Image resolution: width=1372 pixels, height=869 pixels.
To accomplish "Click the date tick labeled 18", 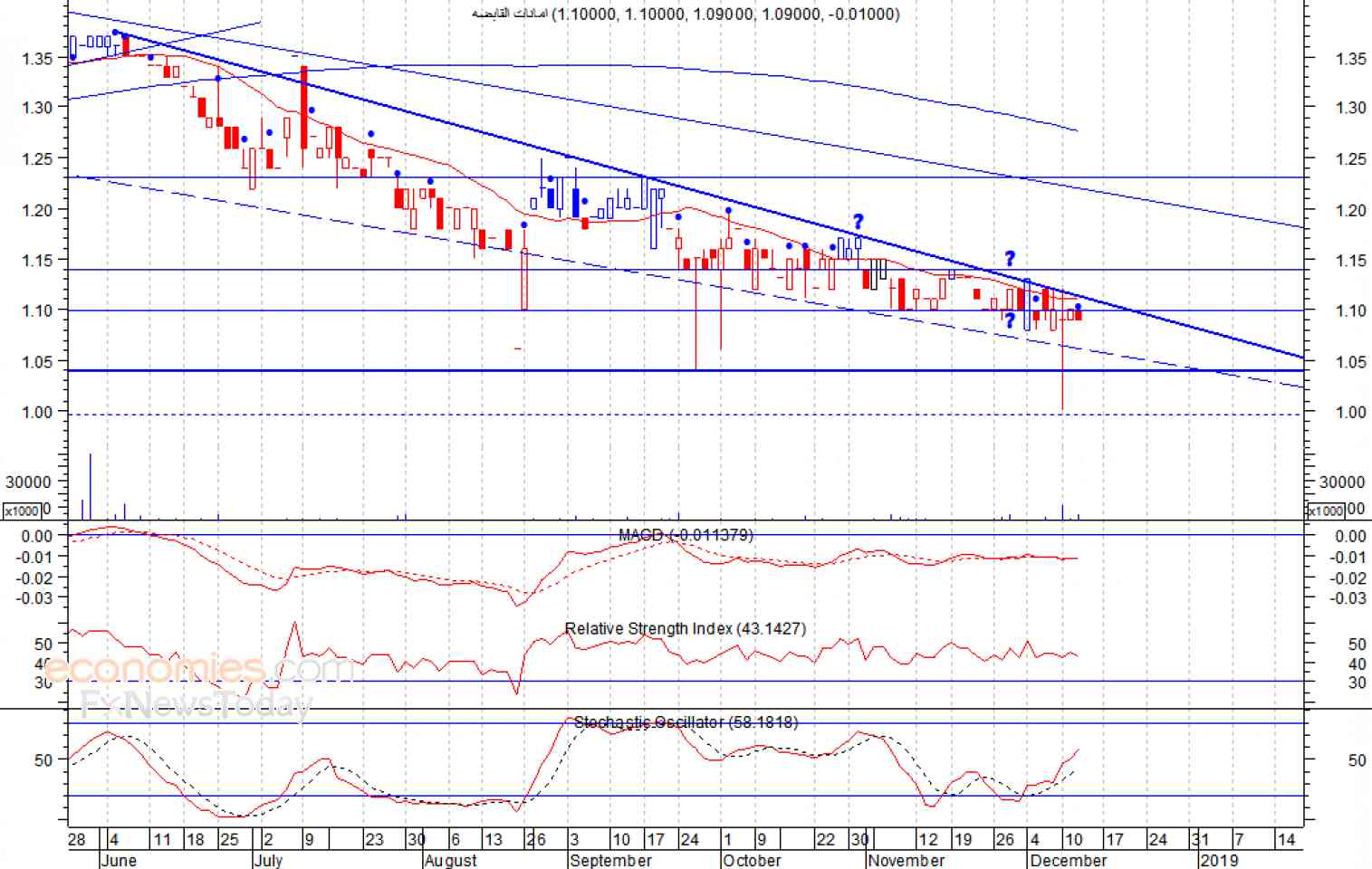I will click(195, 839).
